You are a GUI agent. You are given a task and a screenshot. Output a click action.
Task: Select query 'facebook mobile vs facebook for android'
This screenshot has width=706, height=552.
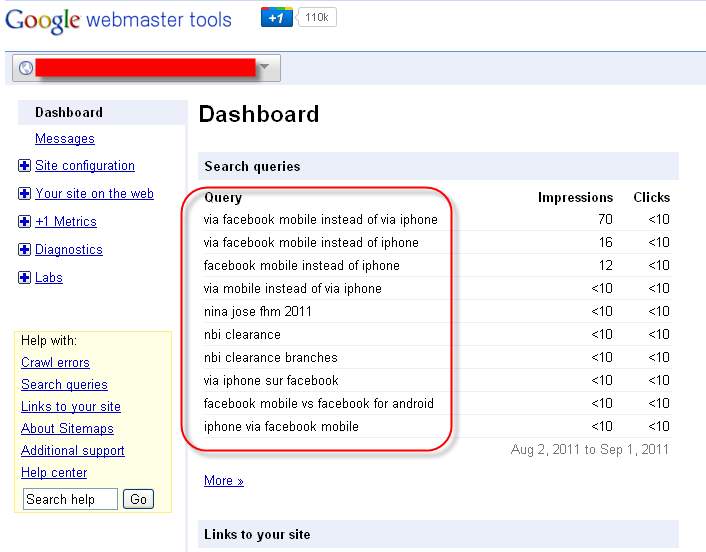(319, 403)
